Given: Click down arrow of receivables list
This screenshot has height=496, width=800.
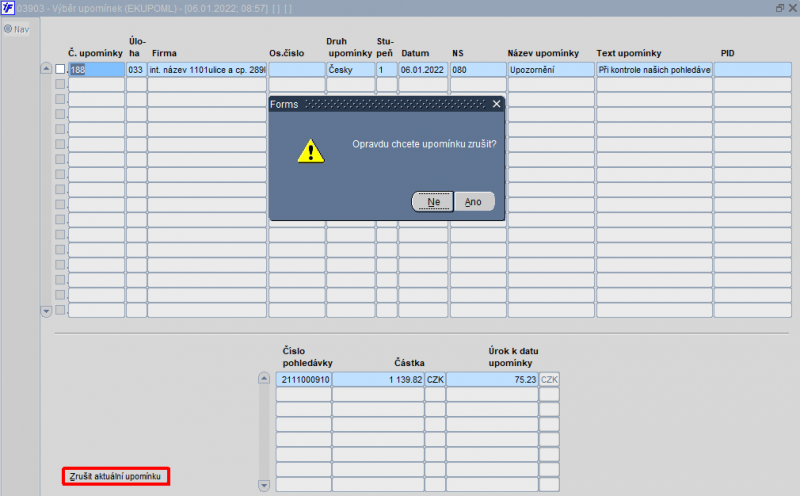Looking at the screenshot, I should coord(264,485).
